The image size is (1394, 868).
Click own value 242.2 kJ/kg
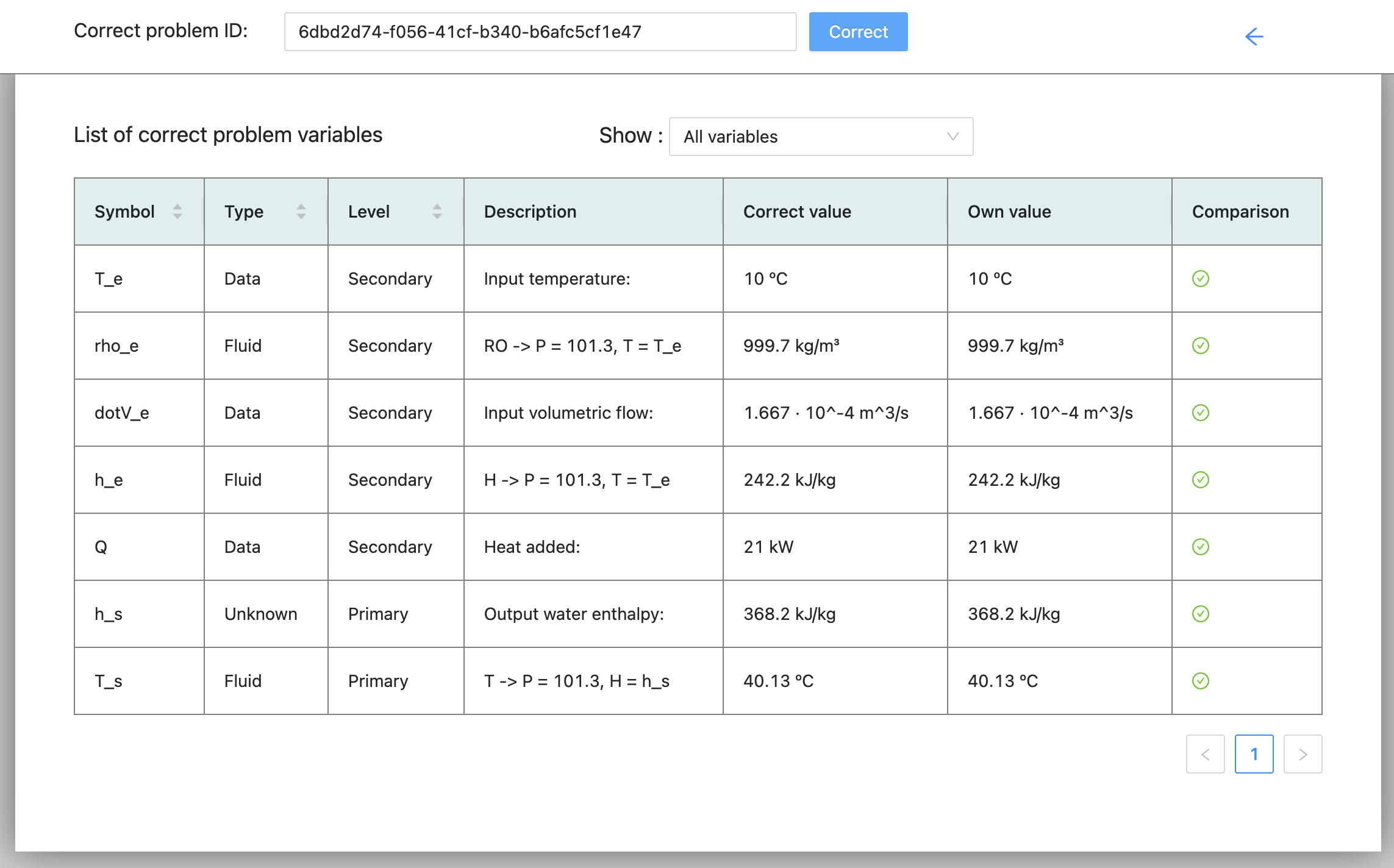pos(1014,480)
